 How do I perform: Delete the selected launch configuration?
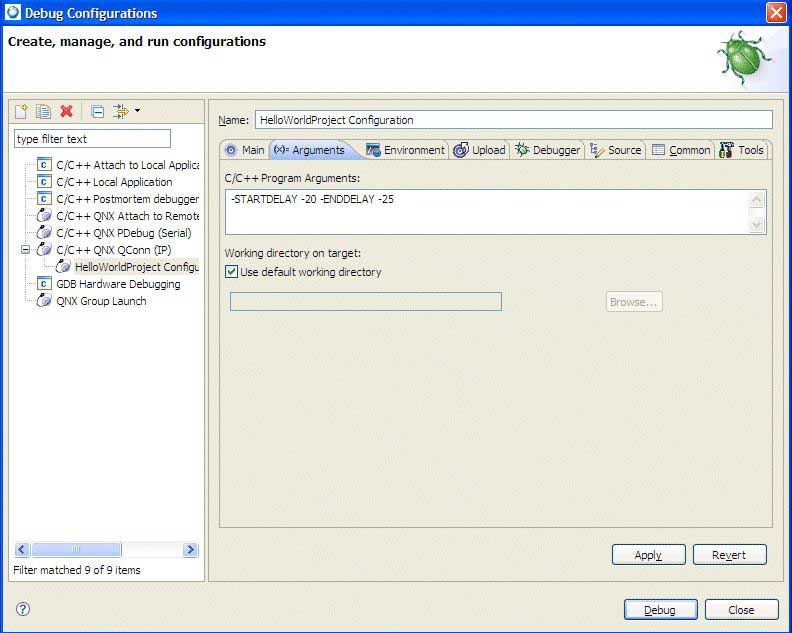67,112
